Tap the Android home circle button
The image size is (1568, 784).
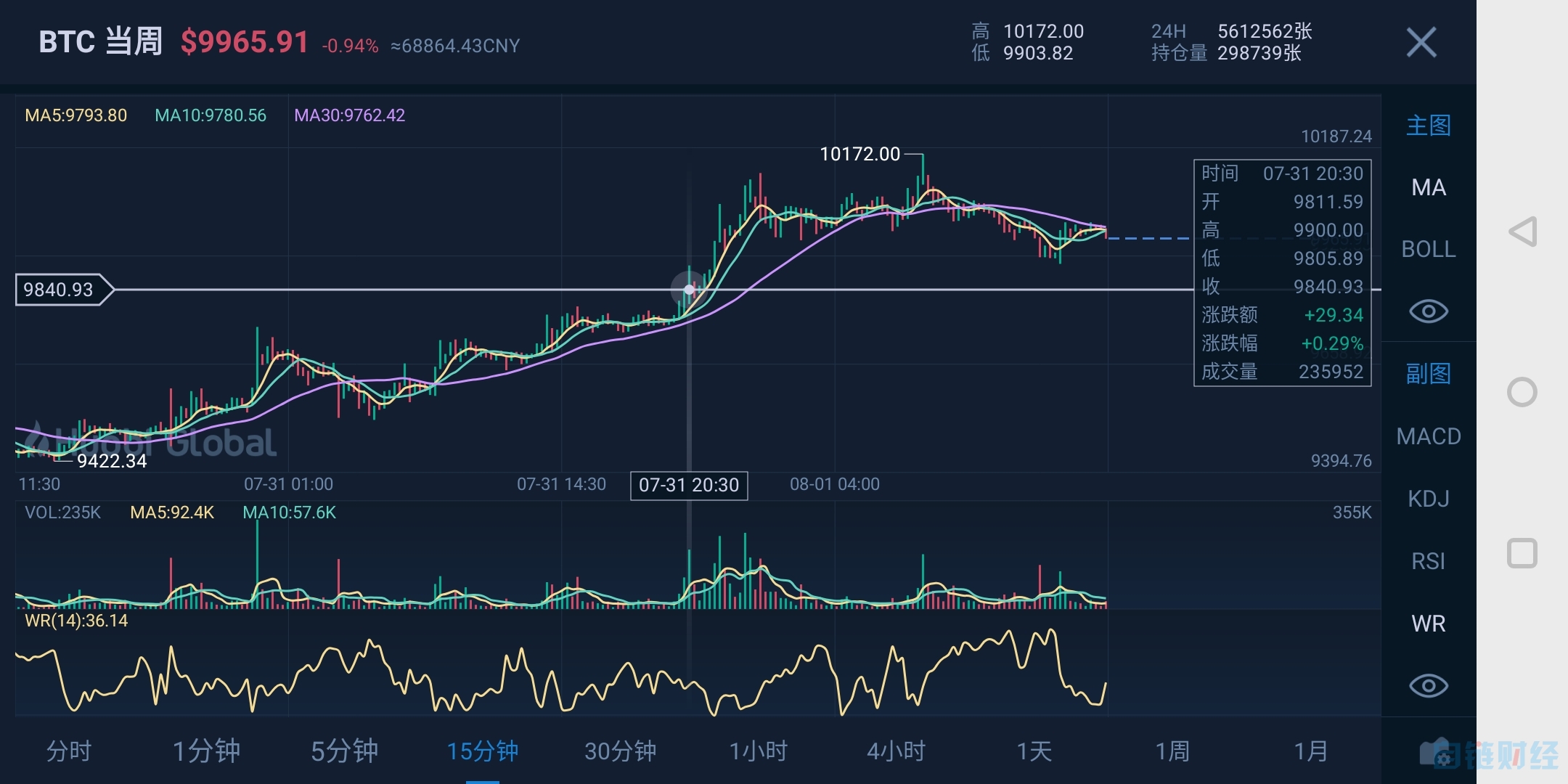tap(1522, 392)
